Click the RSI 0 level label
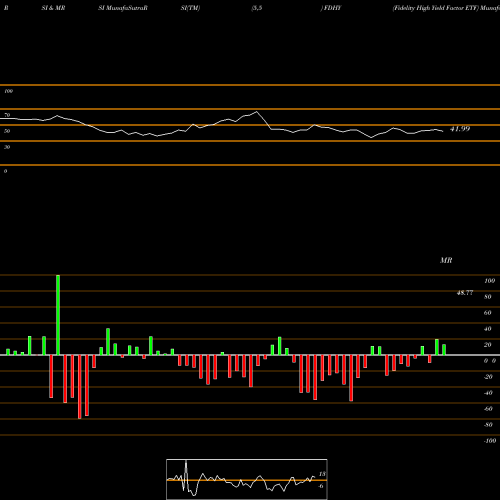The width and height of the screenshot is (500, 500). [x=5, y=171]
